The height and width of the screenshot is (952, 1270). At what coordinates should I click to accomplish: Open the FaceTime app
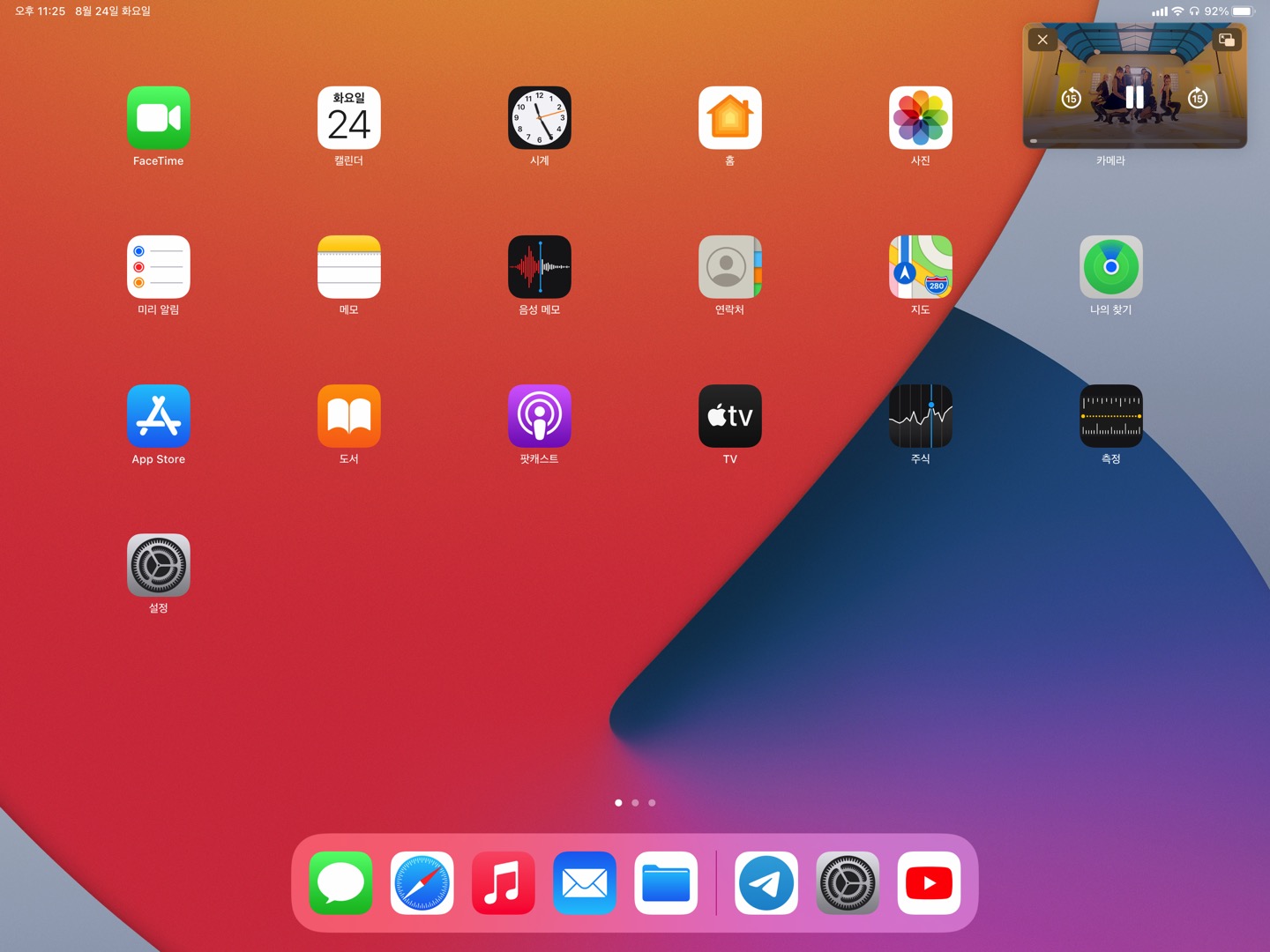[x=159, y=118]
